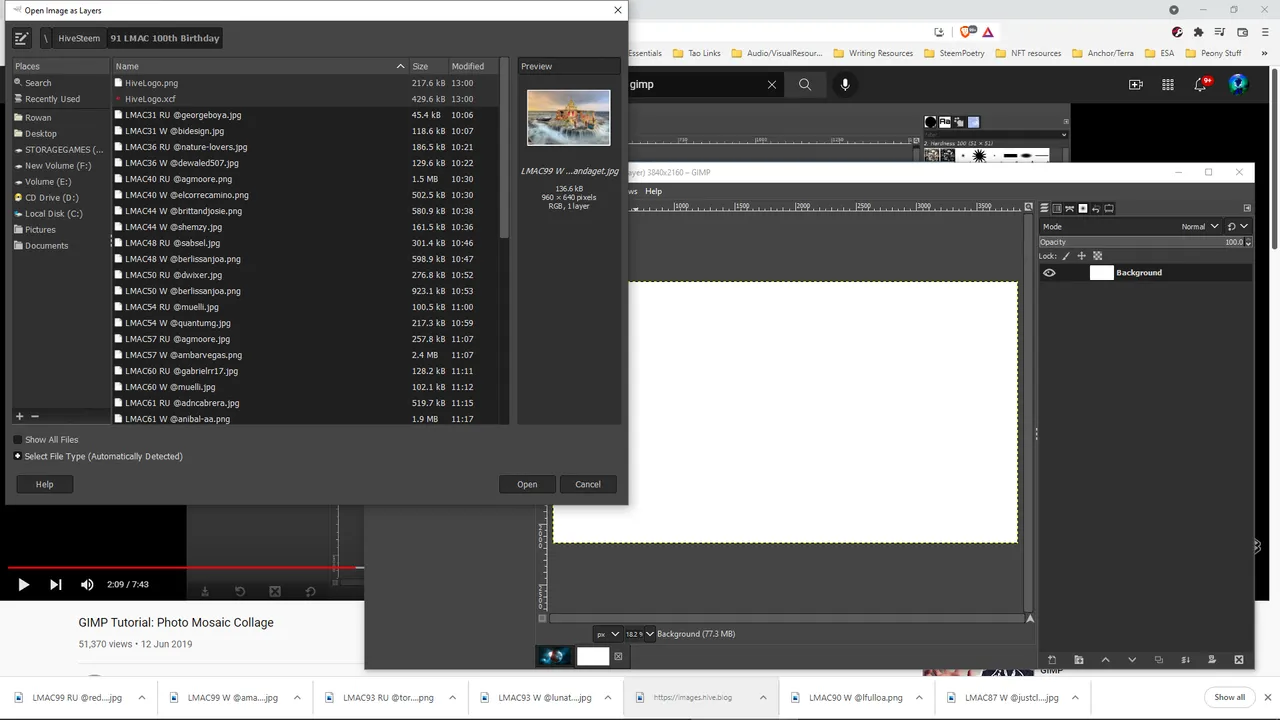Viewport: 1280px width, 720px height.
Task: Click the Open button
Action: [527, 484]
